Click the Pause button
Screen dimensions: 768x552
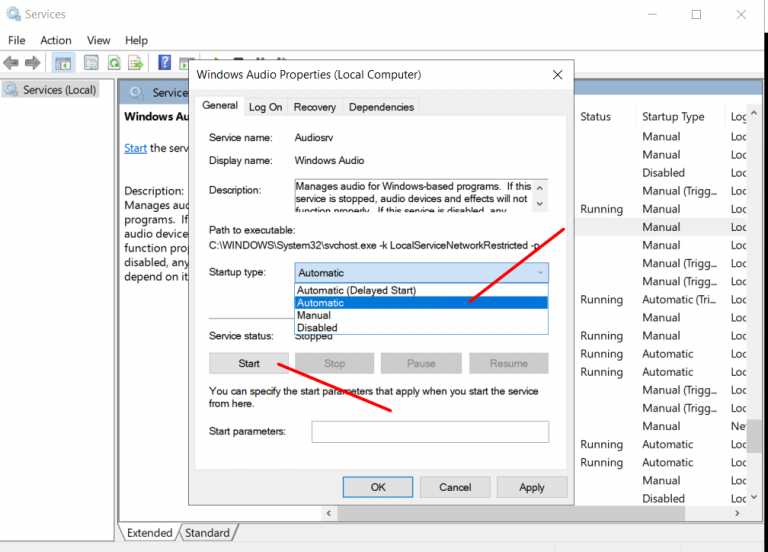coord(421,363)
